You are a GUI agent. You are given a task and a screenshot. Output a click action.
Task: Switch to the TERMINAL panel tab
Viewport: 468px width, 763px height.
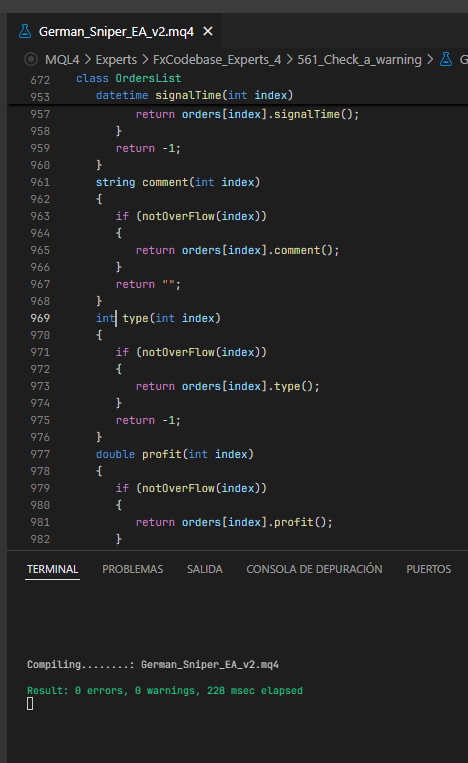point(53,569)
